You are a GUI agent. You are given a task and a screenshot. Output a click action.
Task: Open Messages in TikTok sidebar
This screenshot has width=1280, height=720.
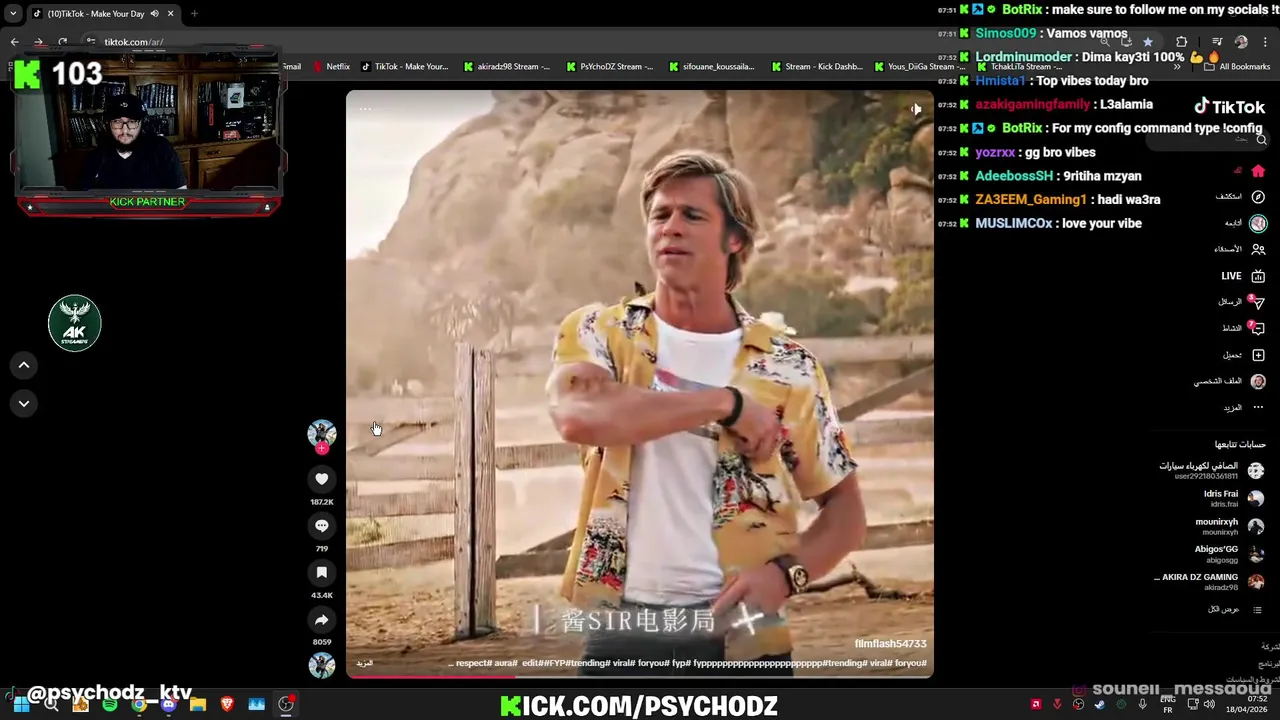click(x=1242, y=302)
